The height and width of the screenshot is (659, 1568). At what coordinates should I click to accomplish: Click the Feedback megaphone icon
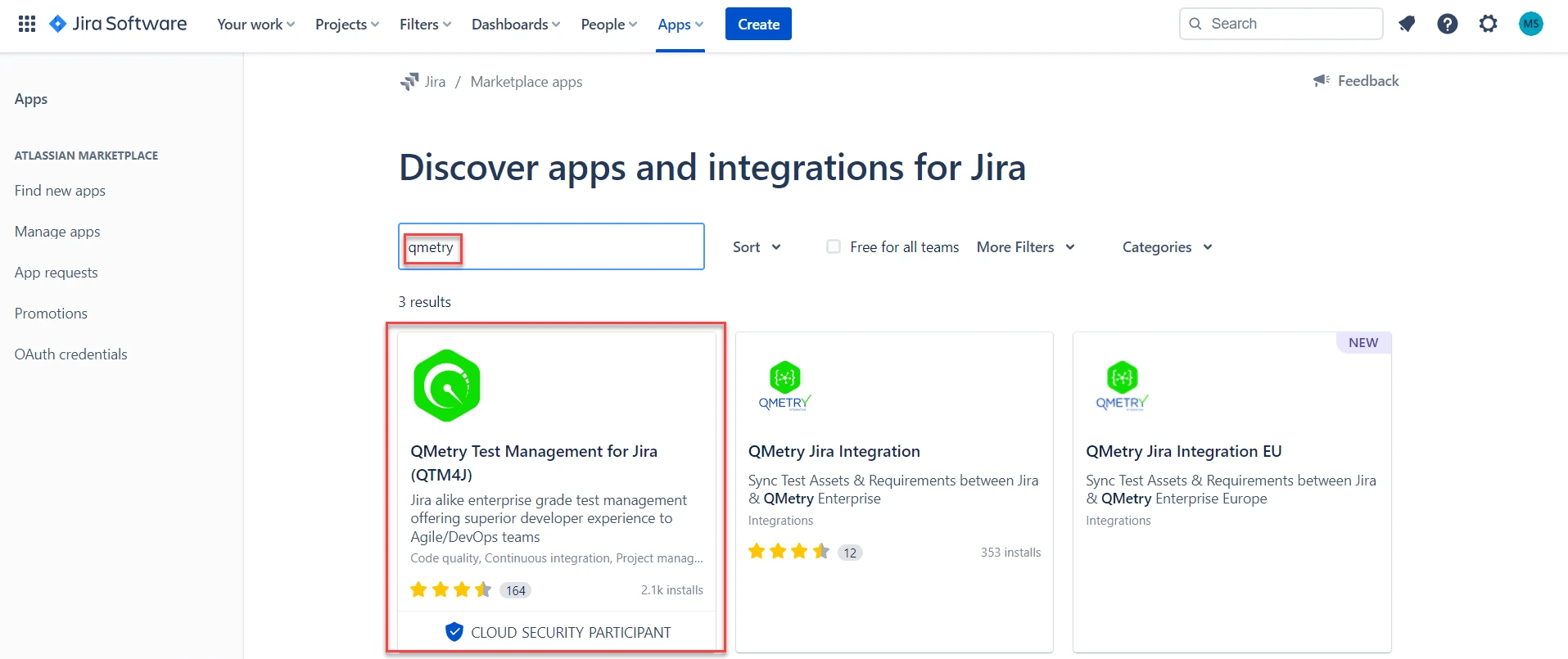(x=1322, y=80)
